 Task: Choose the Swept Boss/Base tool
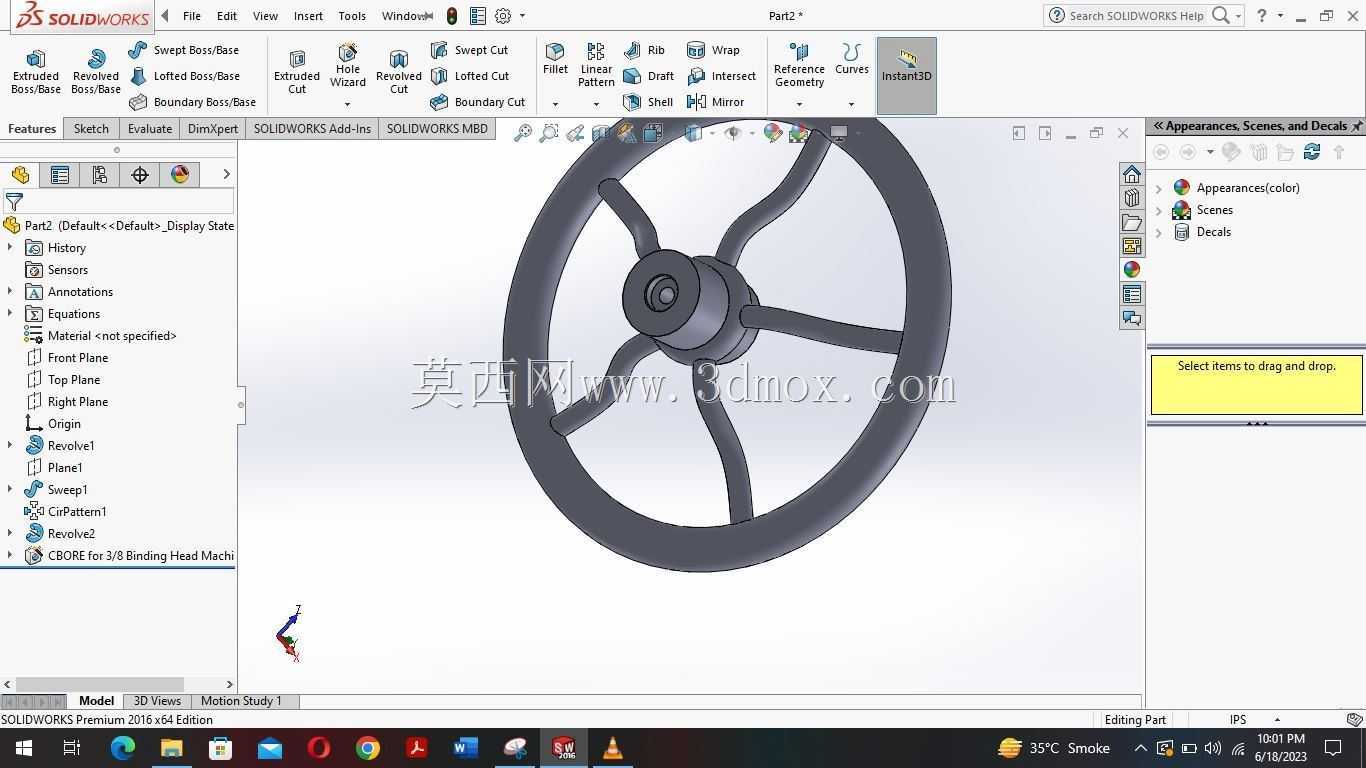coord(184,50)
